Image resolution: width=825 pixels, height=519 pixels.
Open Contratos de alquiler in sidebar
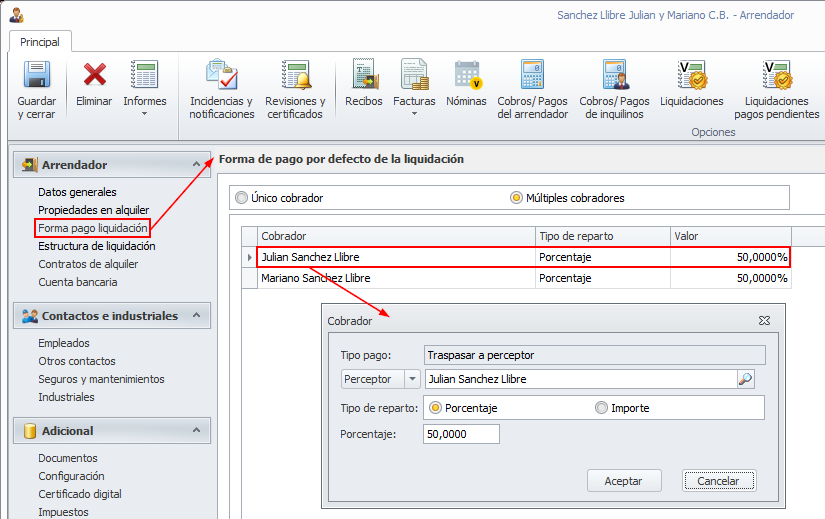pyautogui.click(x=88, y=264)
